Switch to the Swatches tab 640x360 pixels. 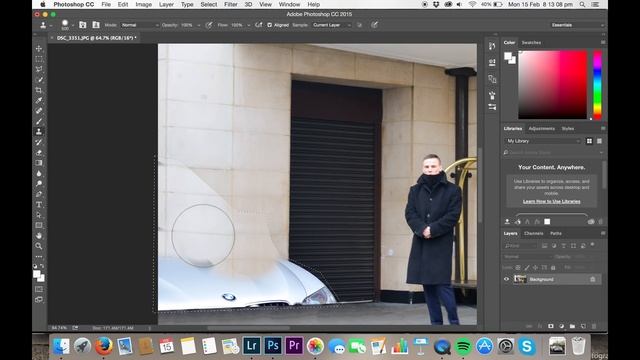[x=531, y=42]
